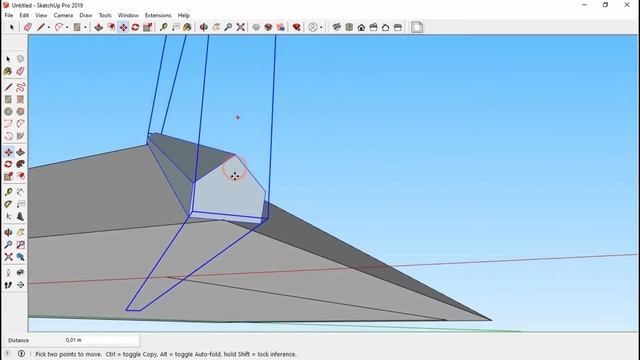Open the Camera menu
640x360 pixels.
coord(63,15)
